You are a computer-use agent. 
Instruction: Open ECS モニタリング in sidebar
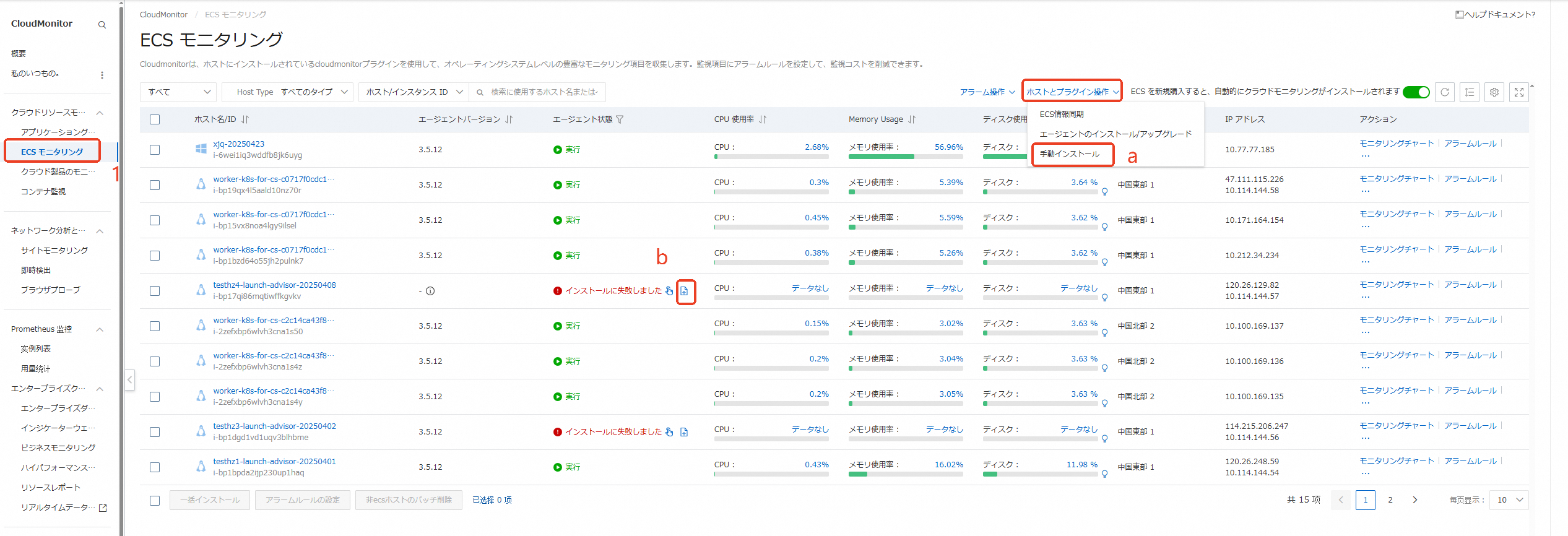pos(52,152)
